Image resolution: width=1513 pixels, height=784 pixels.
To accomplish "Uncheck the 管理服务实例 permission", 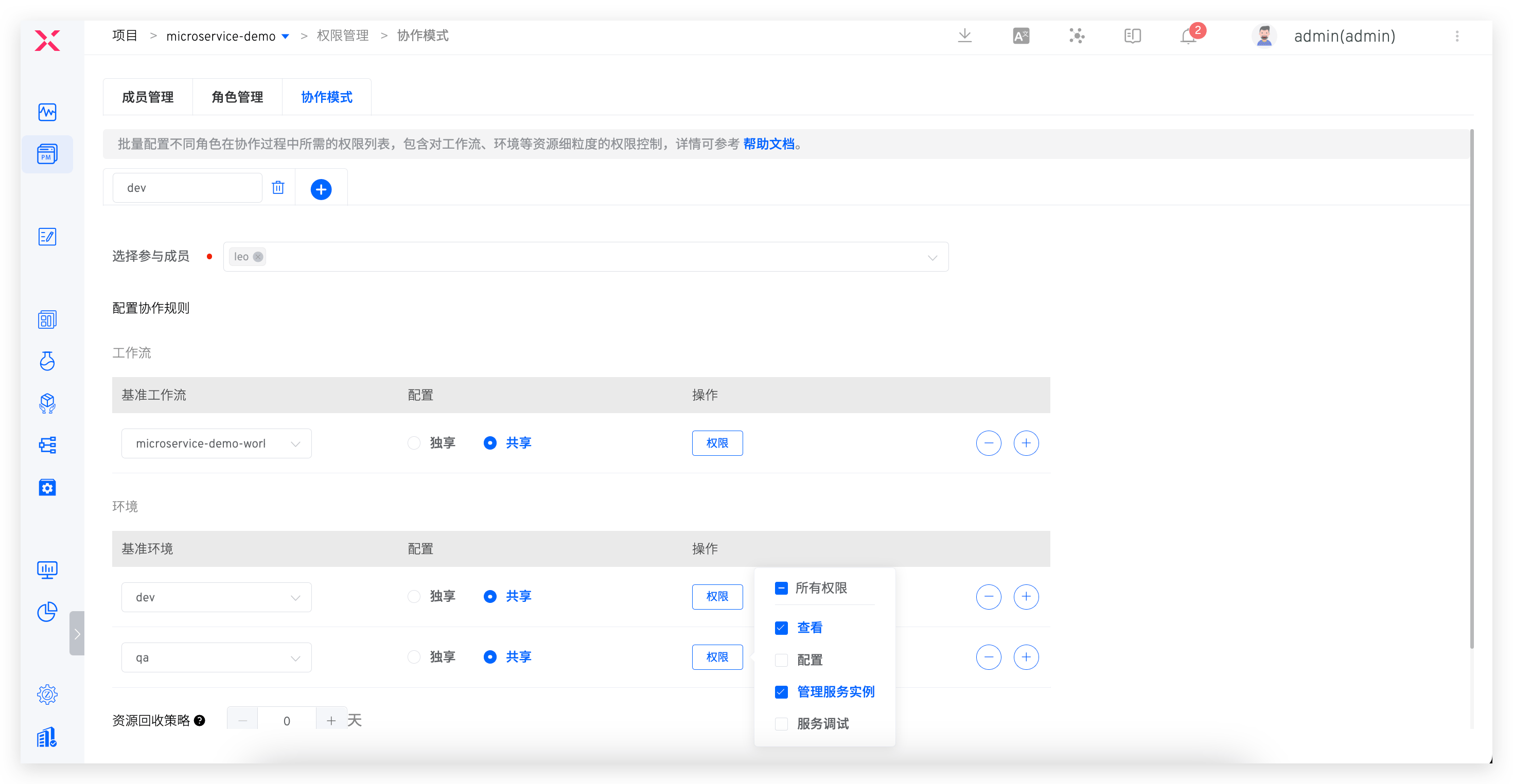I will point(781,692).
